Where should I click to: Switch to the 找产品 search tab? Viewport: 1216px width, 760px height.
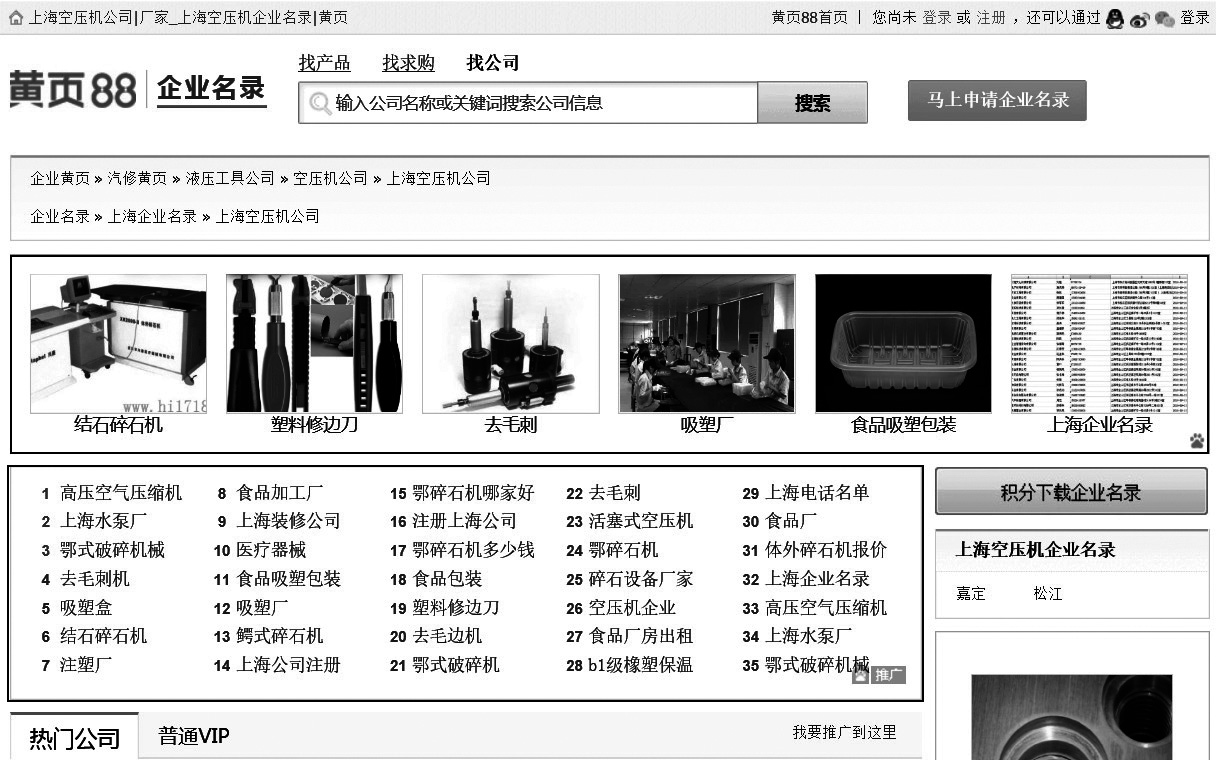click(324, 63)
